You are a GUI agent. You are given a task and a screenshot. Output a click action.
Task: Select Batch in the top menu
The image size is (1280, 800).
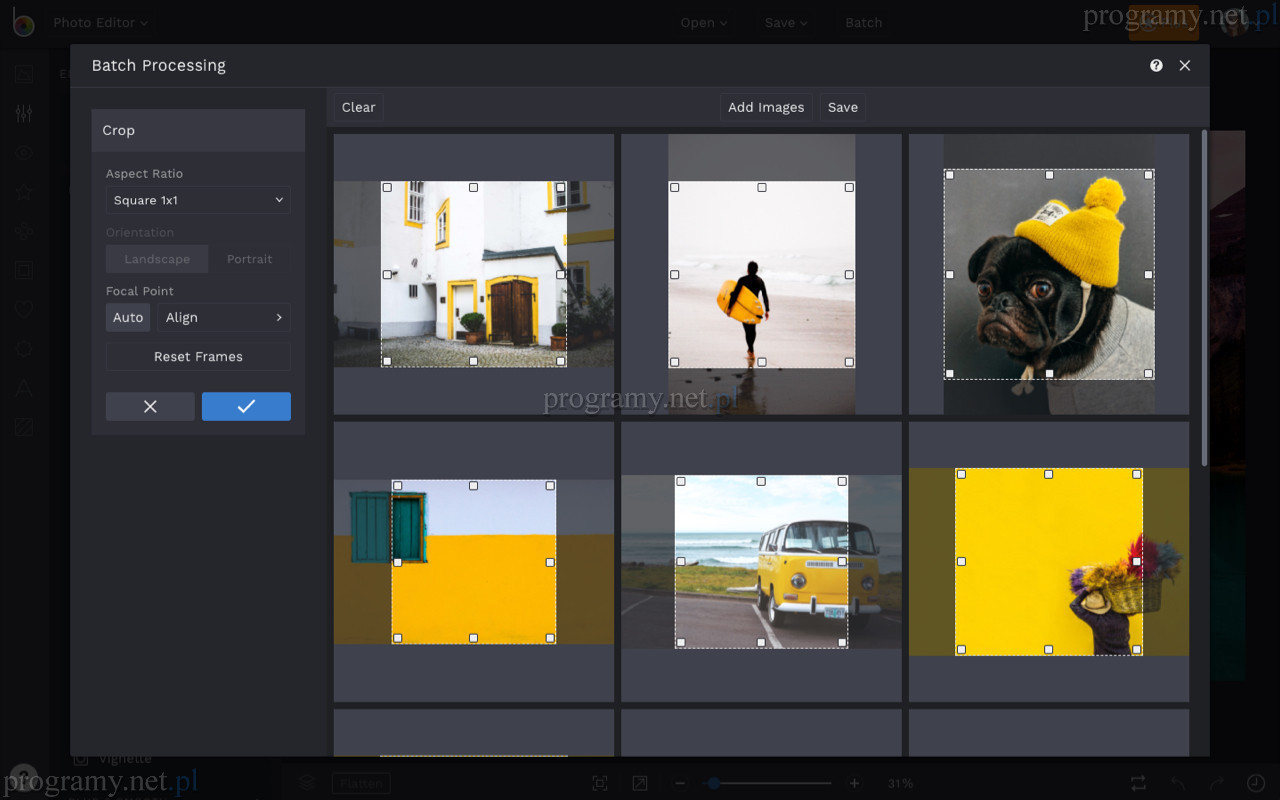[863, 23]
